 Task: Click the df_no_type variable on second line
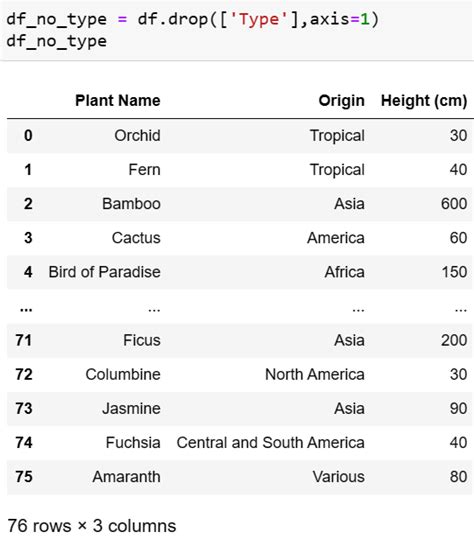click(56, 41)
